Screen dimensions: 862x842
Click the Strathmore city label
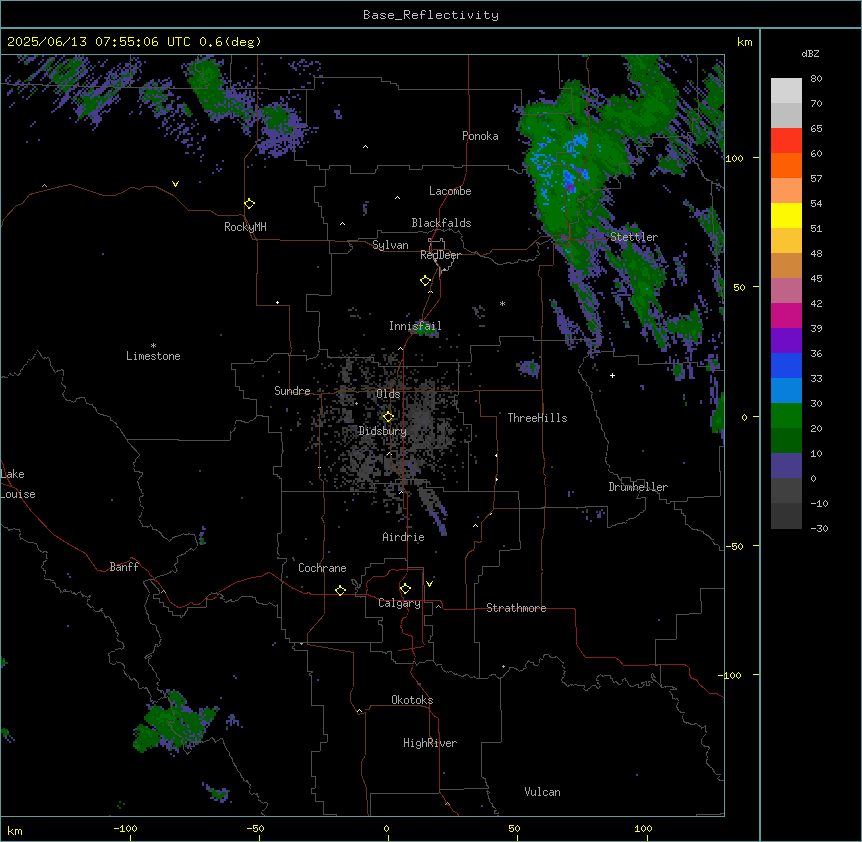coord(516,608)
